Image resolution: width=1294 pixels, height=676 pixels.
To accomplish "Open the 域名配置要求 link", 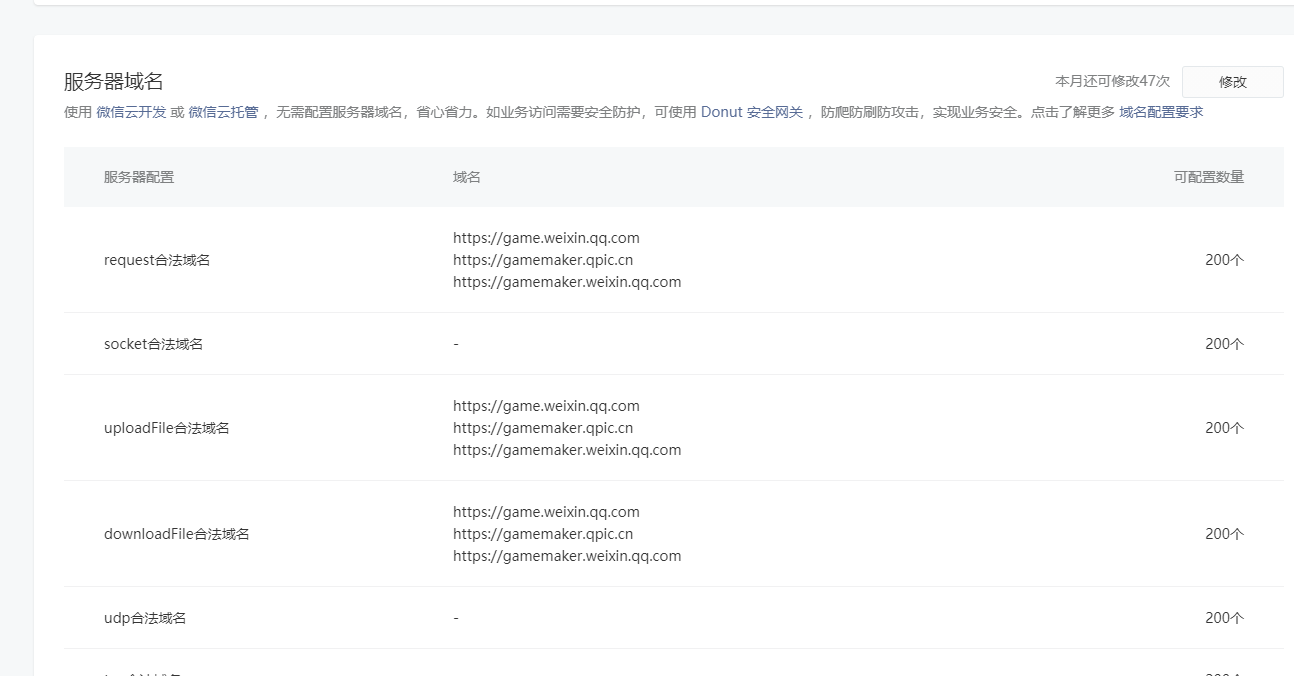I will pyautogui.click(x=1161, y=113).
